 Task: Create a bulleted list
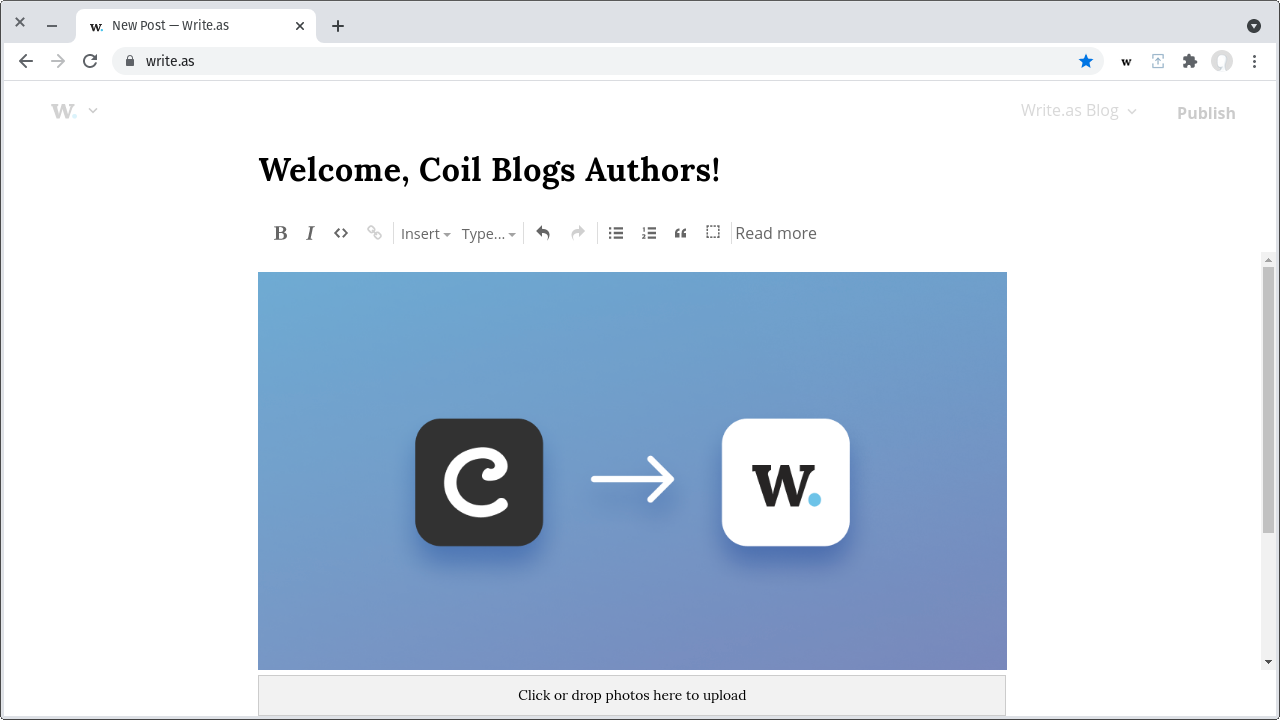pyautogui.click(x=615, y=232)
